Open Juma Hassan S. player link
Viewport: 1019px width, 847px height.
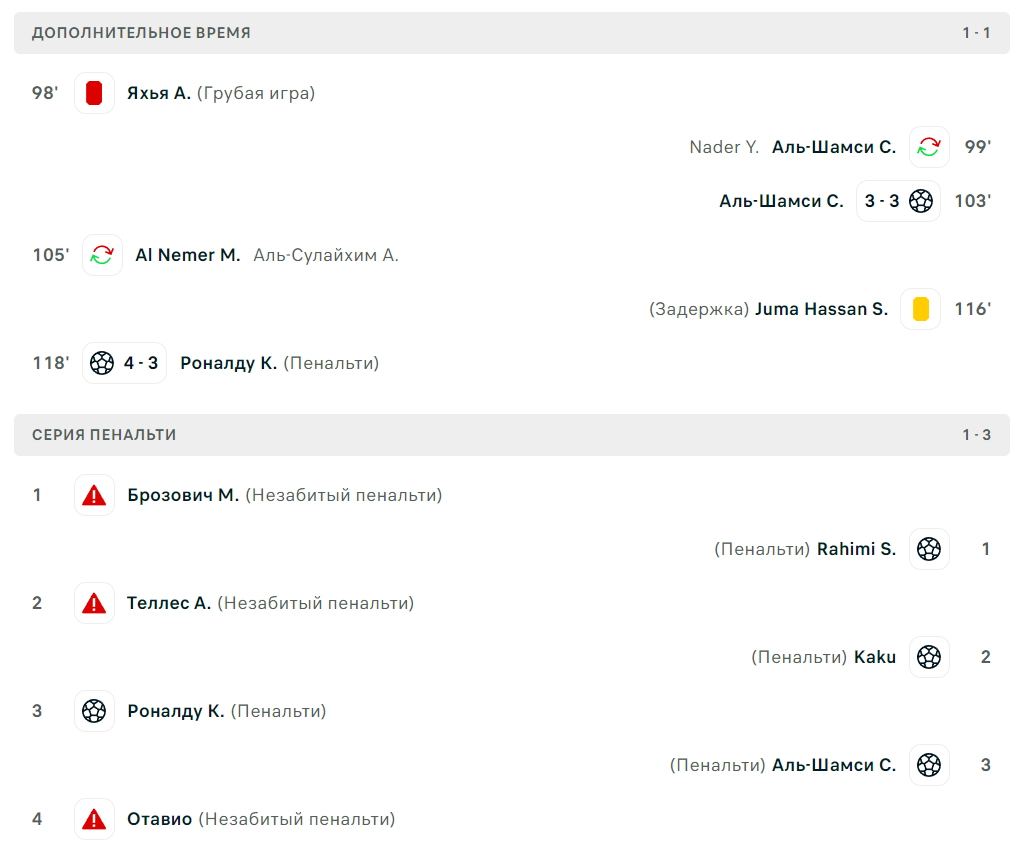click(x=821, y=309)
